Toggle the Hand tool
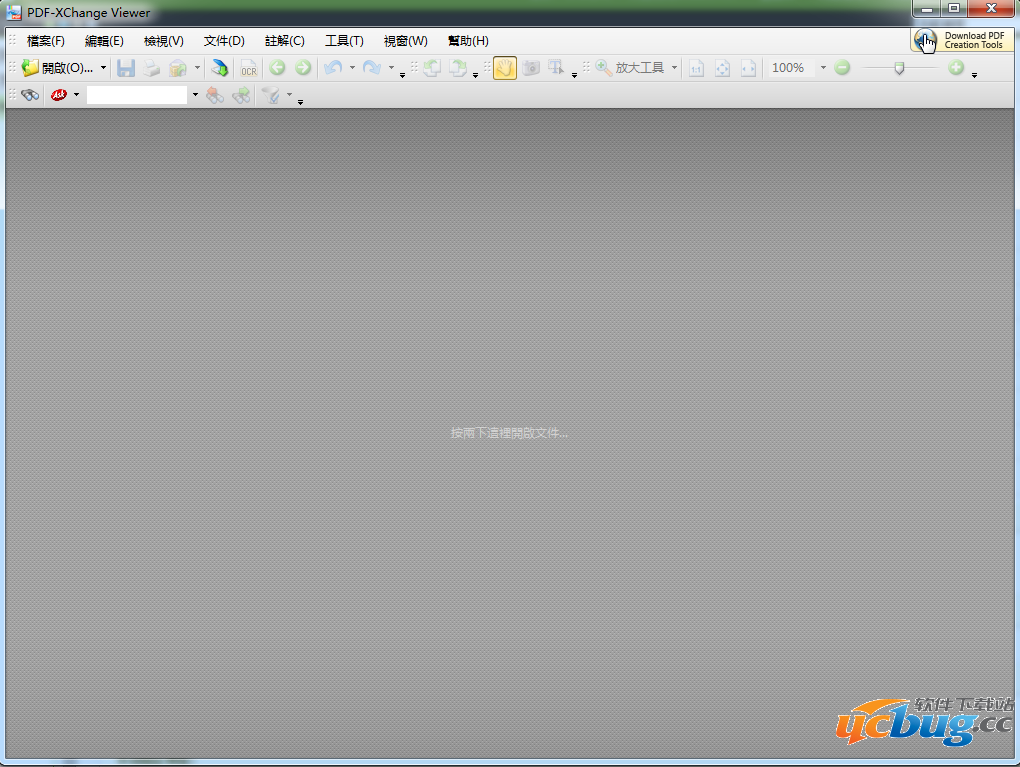Screen dimensions: 1020x767 pos(505,68)
